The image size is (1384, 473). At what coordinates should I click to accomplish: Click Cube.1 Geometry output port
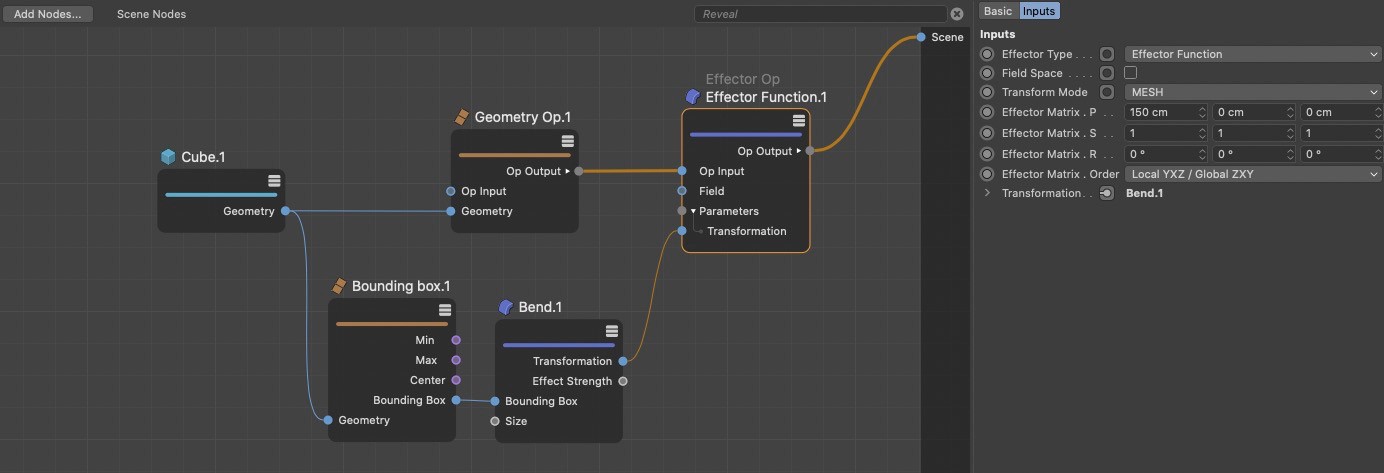click(x=286, y=211)
